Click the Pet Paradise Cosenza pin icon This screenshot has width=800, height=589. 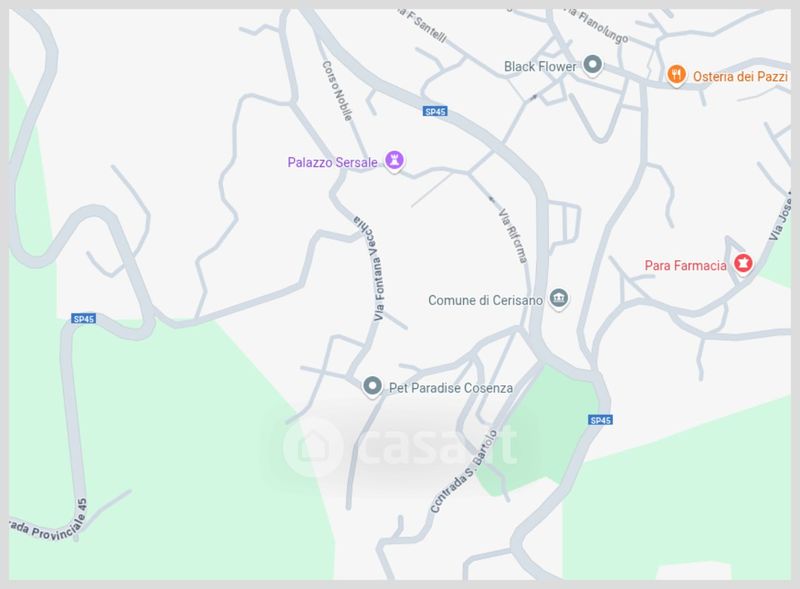click(x=372, y=386)
